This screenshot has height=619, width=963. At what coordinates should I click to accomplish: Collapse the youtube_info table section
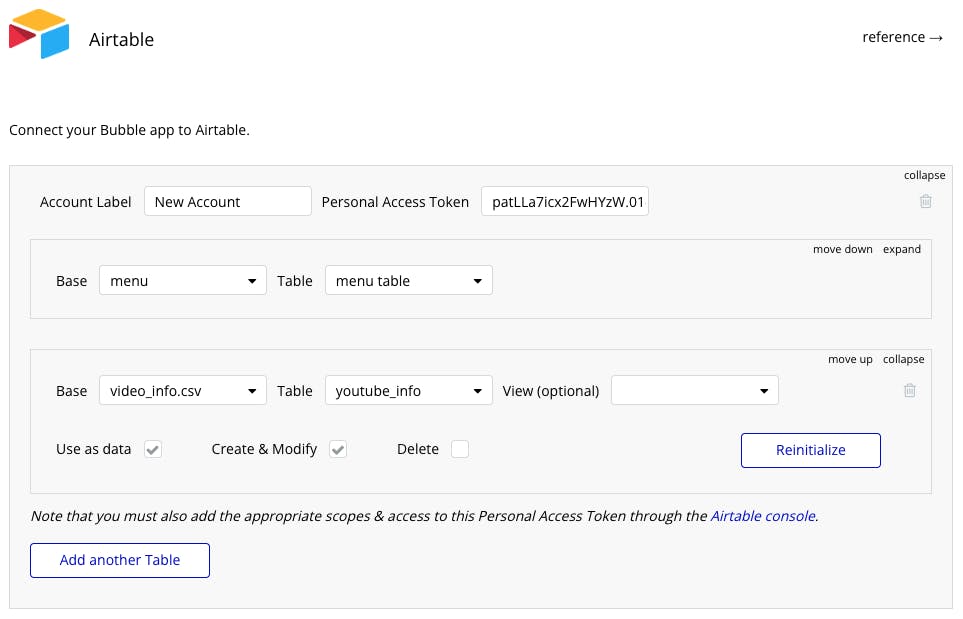click(x=903, y=359)
